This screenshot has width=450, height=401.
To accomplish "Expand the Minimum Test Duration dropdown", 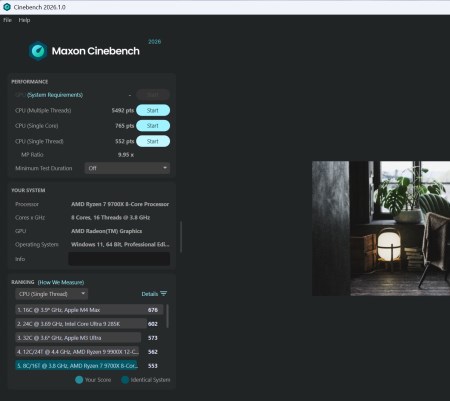I will (x=127, y=168).
